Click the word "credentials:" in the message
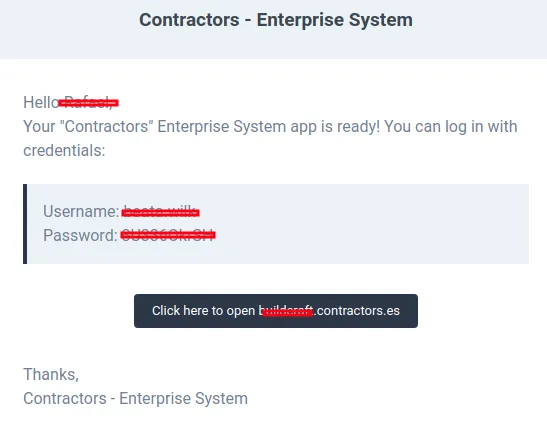 [64, 151]
